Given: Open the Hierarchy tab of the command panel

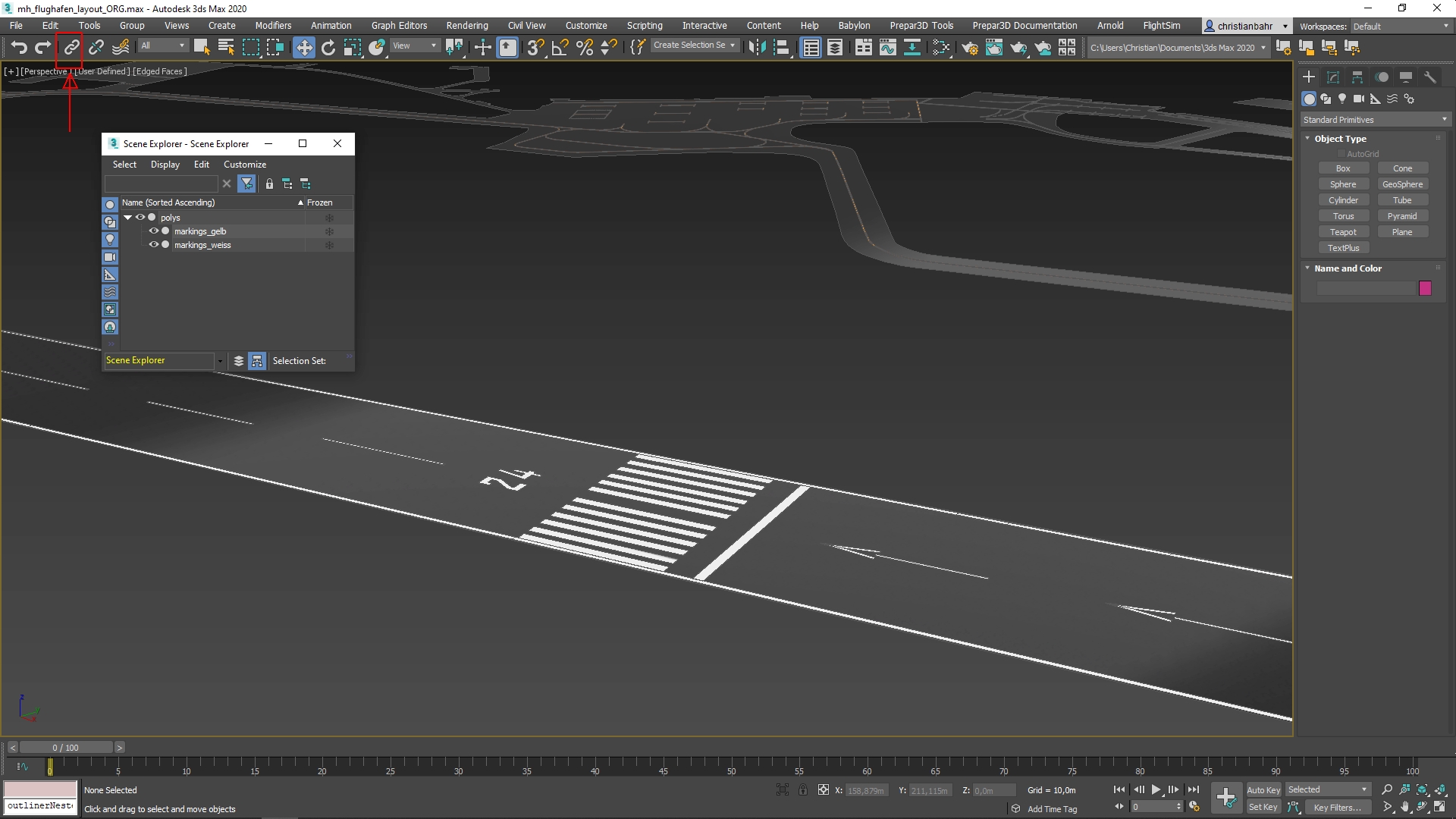Looking at the screenshot, I should pyautogui.click(x=1357, y=77).
